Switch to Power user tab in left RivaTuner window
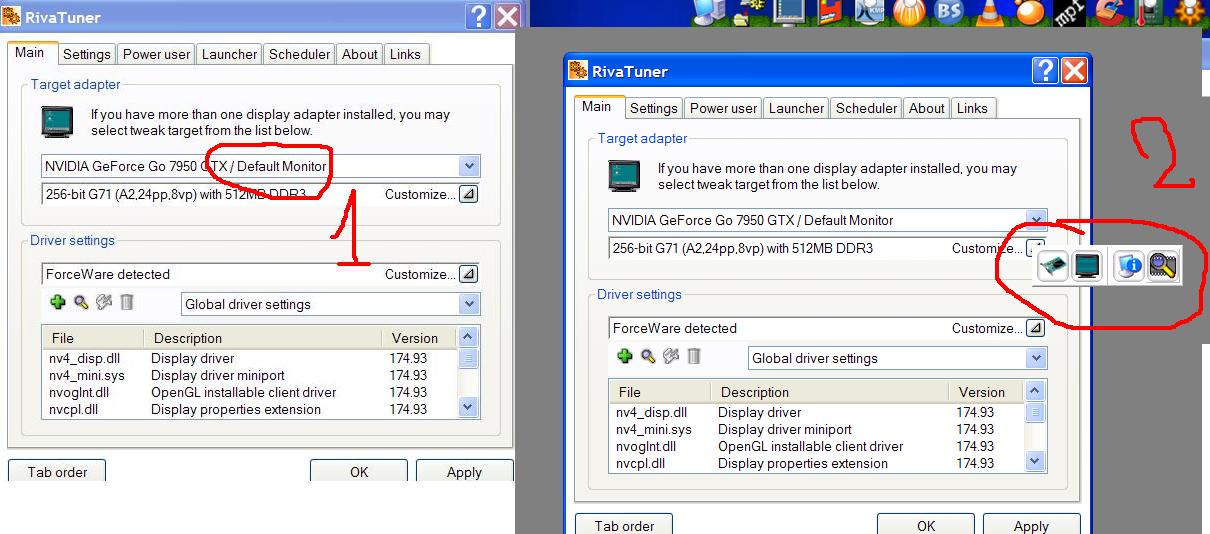 coord(156,54)
